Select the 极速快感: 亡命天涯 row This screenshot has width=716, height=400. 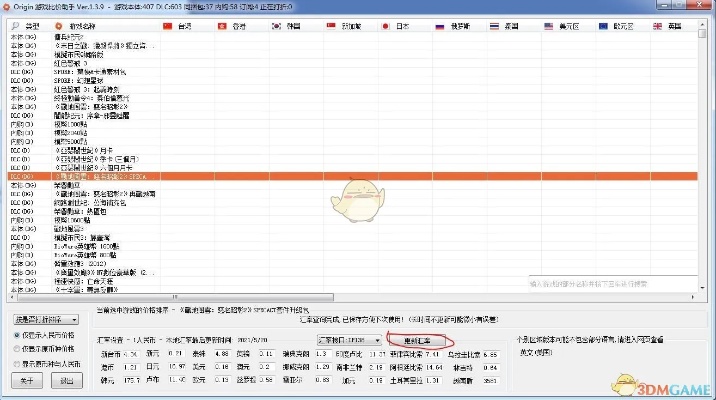coord(353,281)
